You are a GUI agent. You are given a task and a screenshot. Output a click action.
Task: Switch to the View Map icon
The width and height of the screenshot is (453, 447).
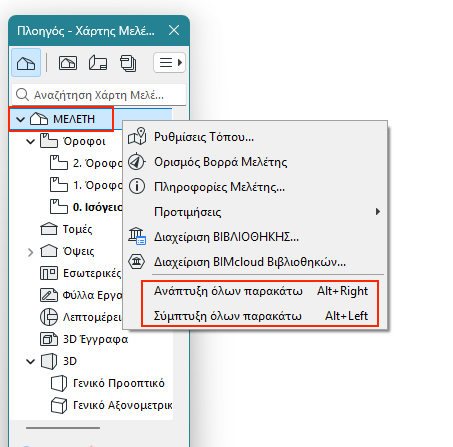68,63
